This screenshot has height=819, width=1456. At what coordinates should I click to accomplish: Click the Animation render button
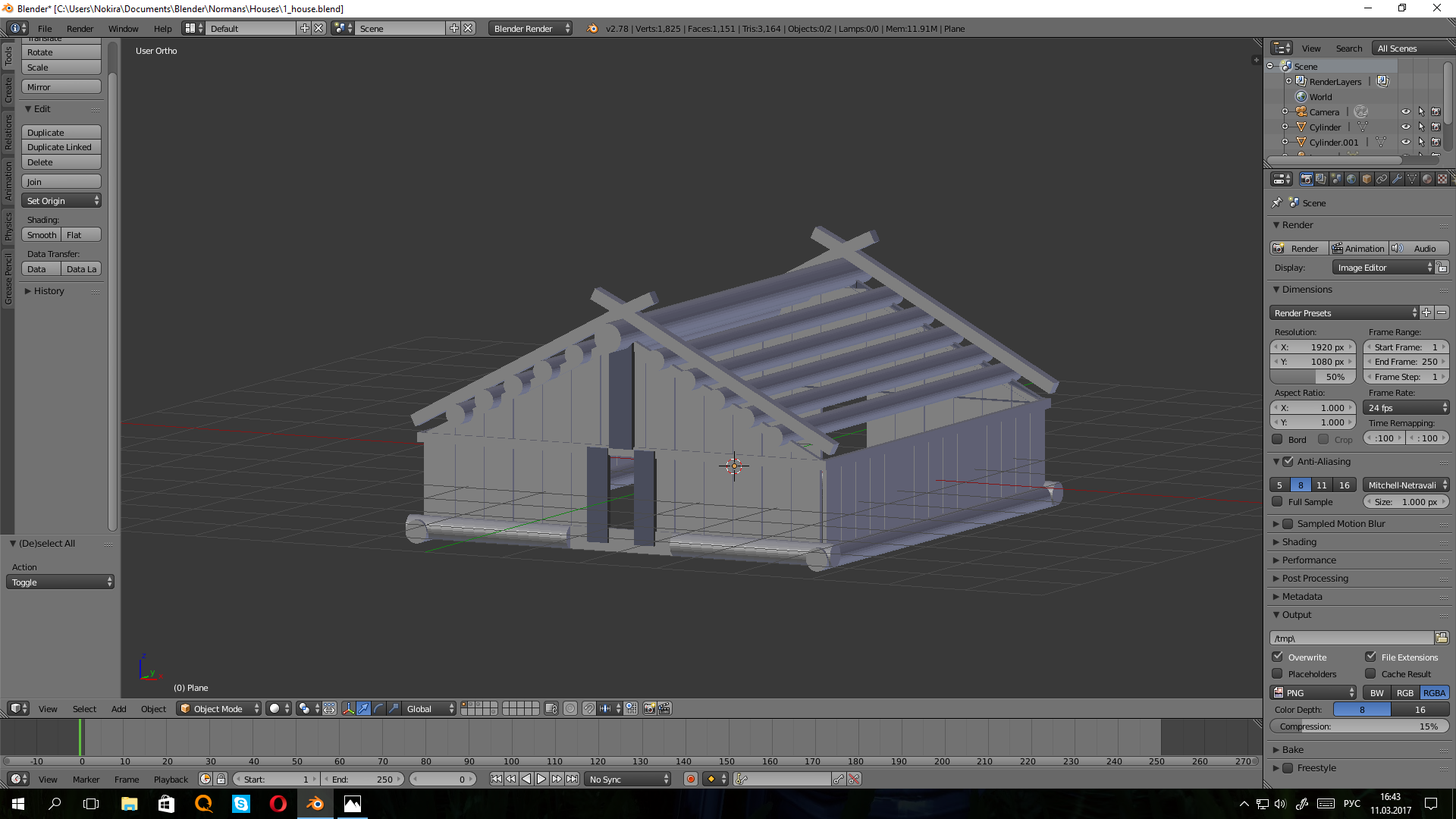click(x=1358, y=248)
